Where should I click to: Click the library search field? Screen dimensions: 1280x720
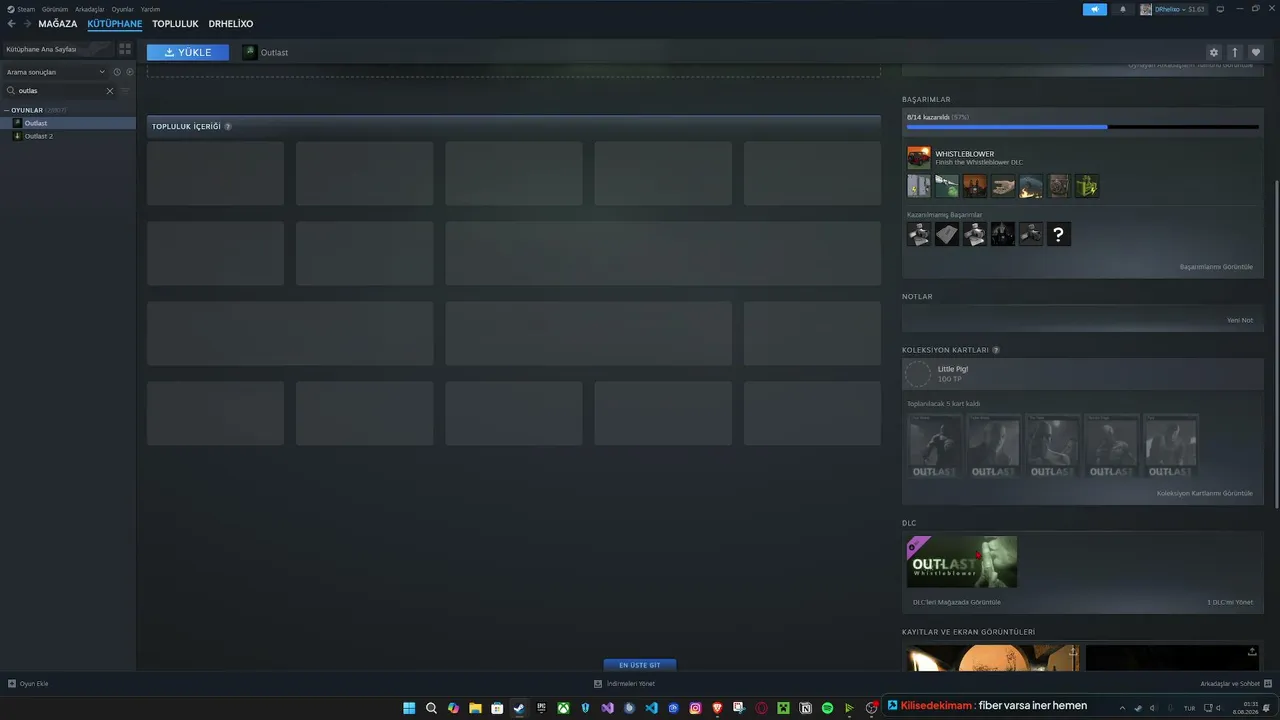60,91
